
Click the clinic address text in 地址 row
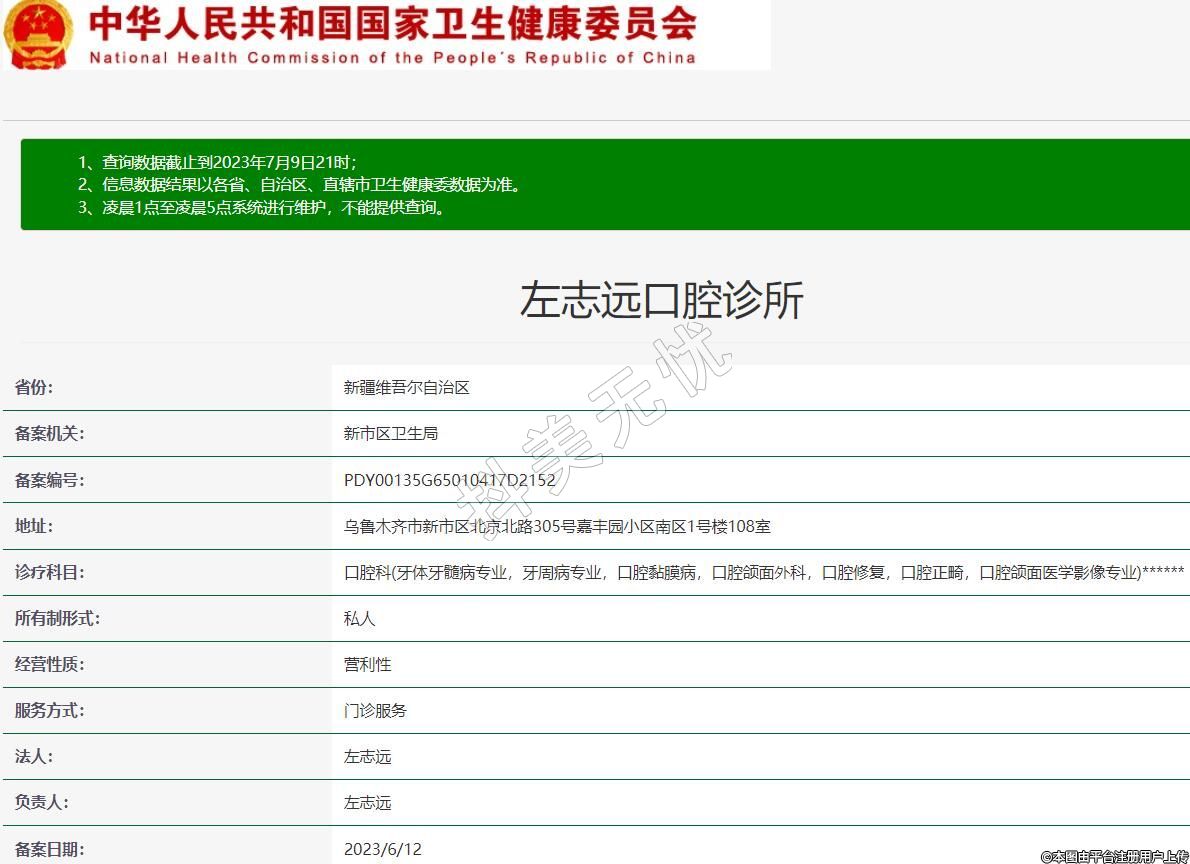click(557, 526)
